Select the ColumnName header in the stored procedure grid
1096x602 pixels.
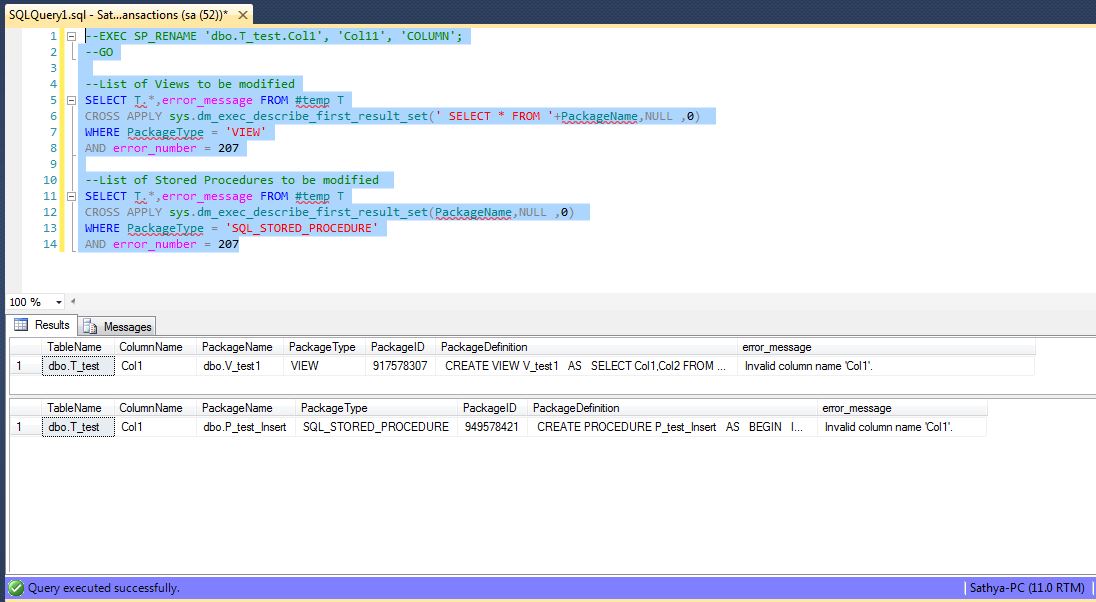point(155,408)
